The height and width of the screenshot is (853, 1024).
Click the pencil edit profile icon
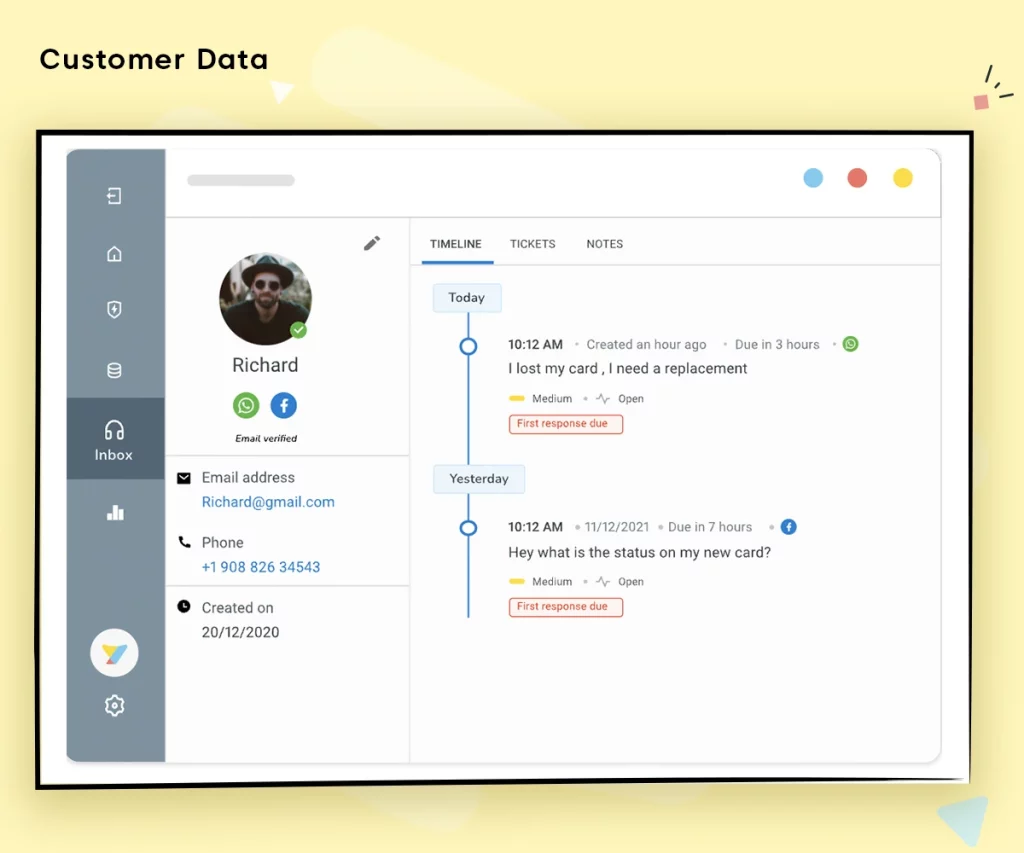coord(372,244)
